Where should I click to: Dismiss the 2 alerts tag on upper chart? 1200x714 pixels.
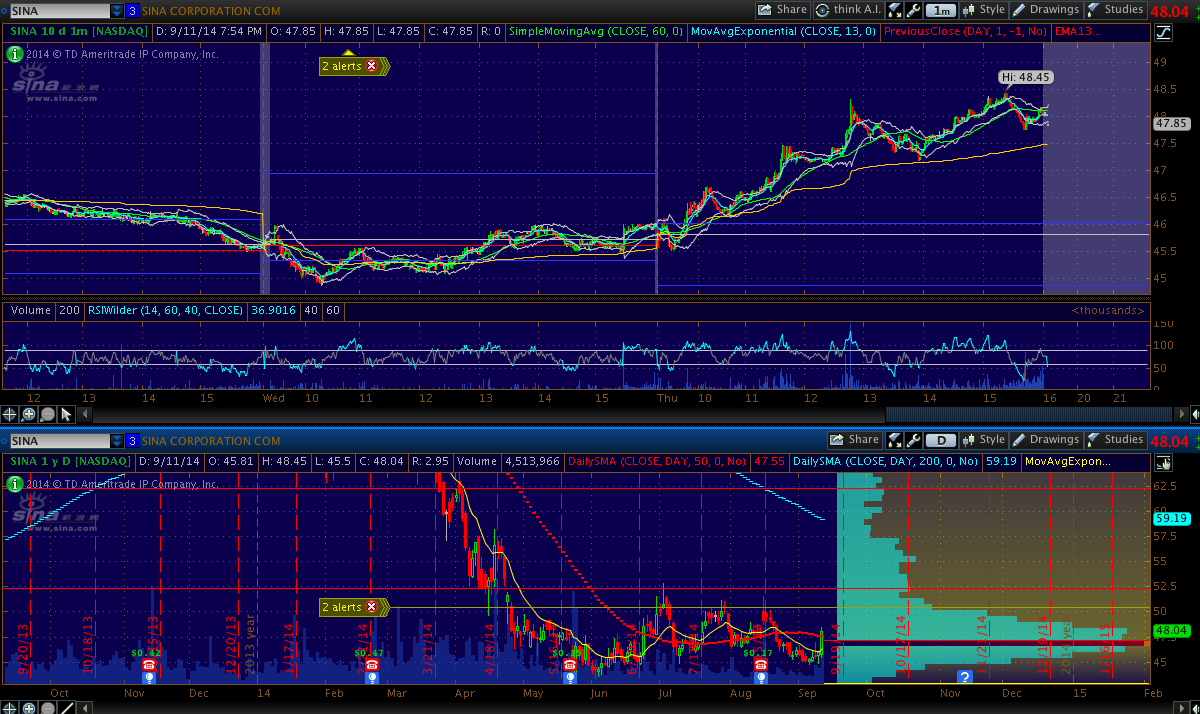(372, 66)
